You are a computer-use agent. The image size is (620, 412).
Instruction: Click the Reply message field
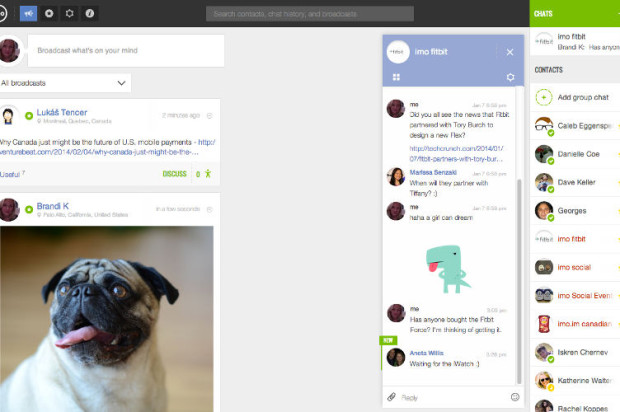click(x=453, y=397)
